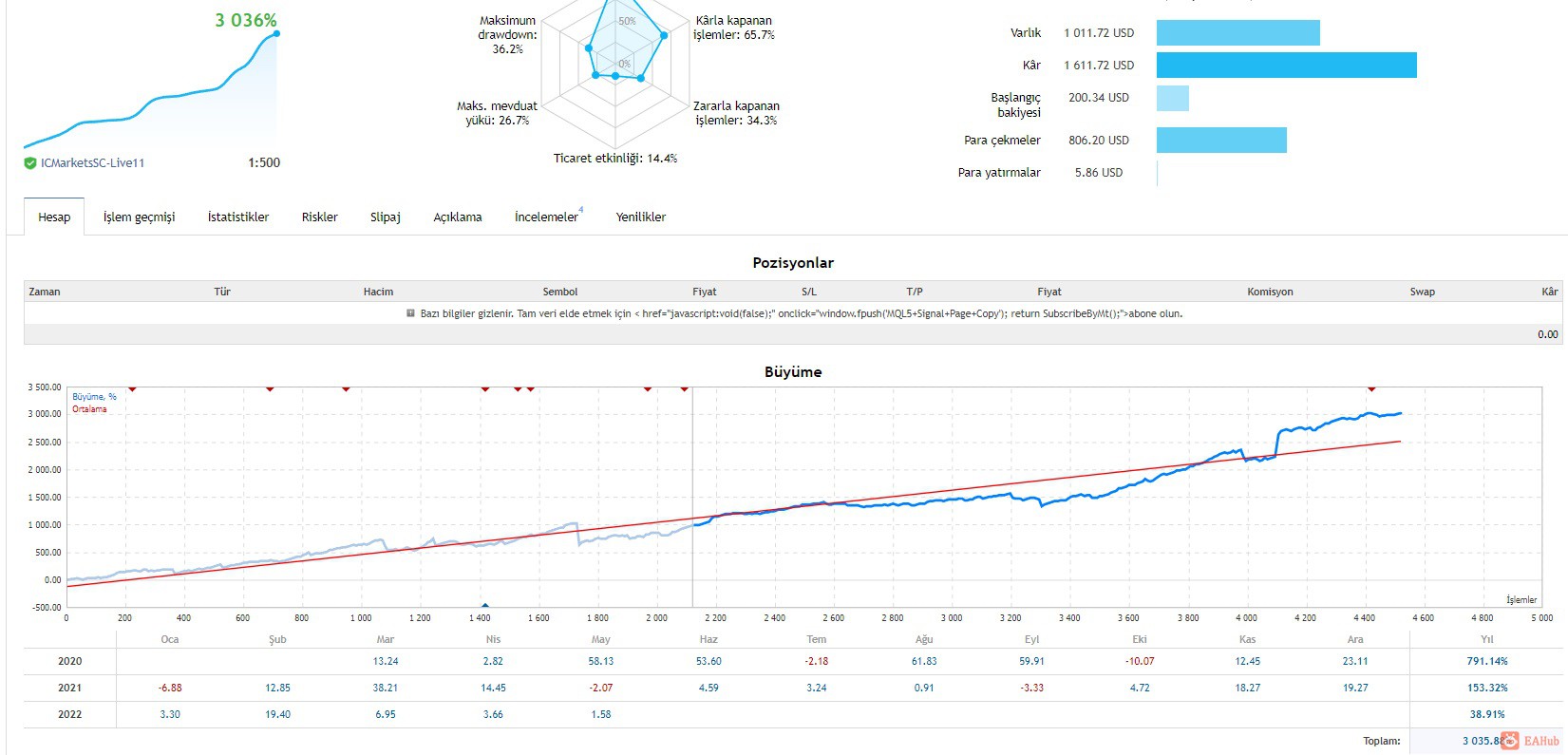
Task: Open the İşlem geçmişi tab
Action: point(140,217)
